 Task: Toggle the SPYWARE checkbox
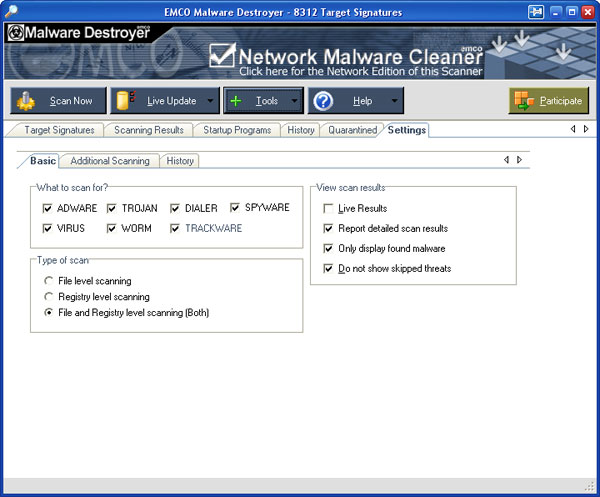(x=236, y=208)
